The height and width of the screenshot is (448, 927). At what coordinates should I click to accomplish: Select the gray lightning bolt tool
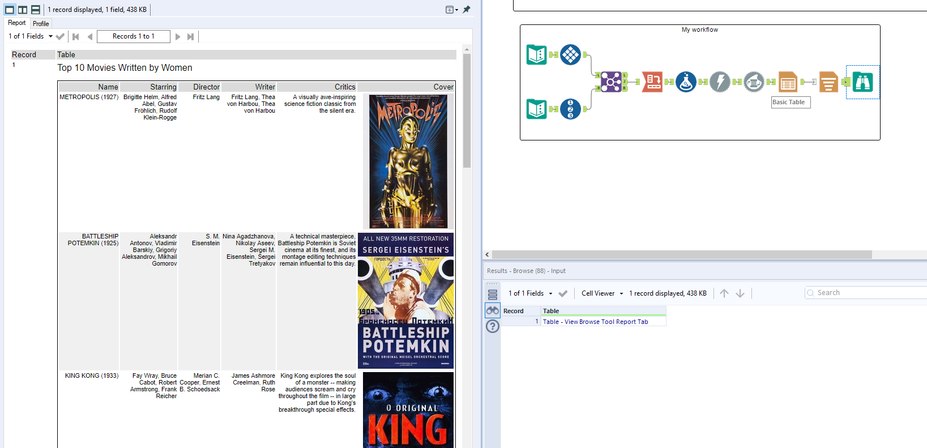[719, 82]
